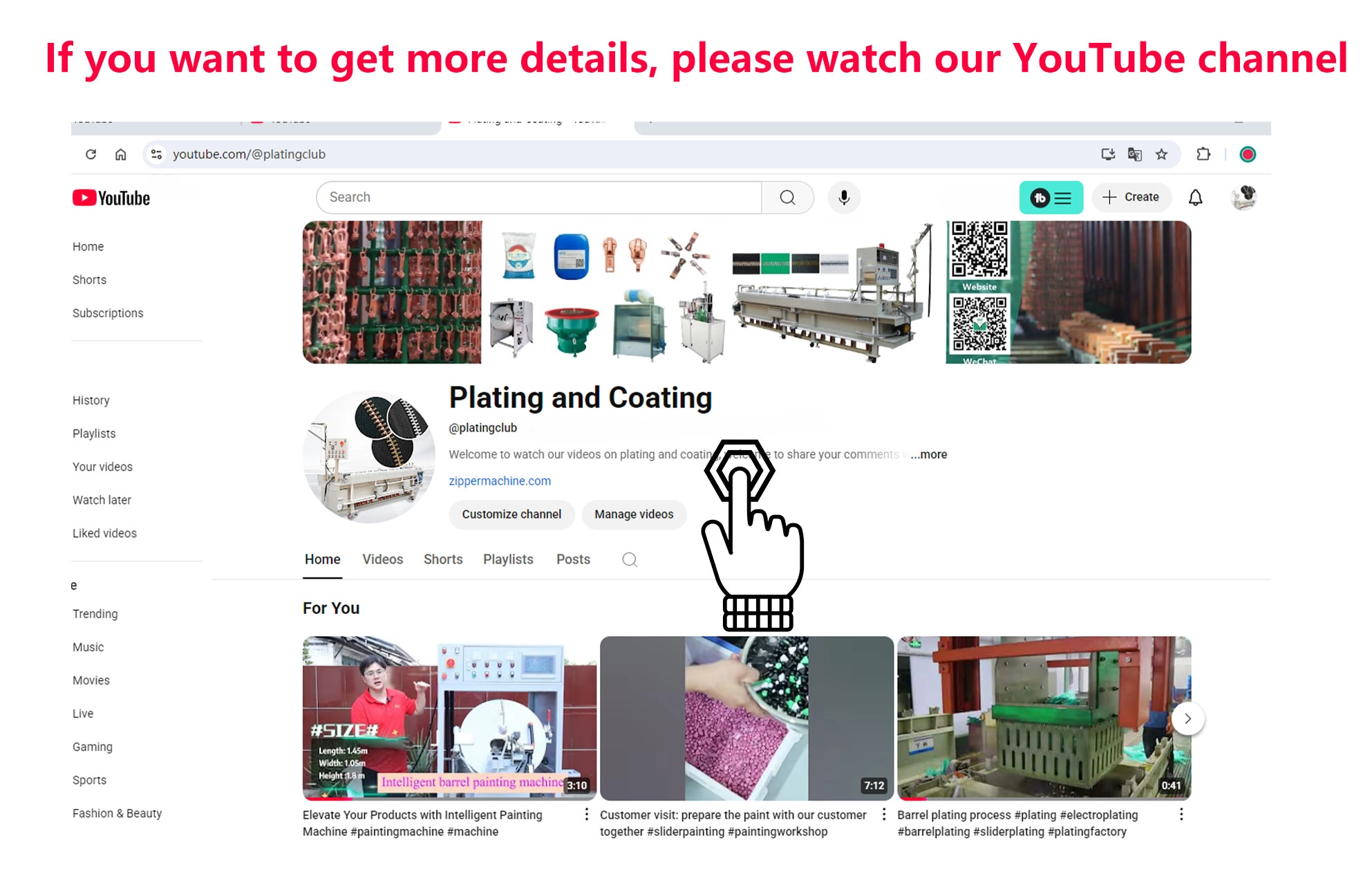Image resolution: width=1372 pixels, height=876 pixels.
Task: Open options menu for Elevate Your Products video
Action: (x=586, y=814)
